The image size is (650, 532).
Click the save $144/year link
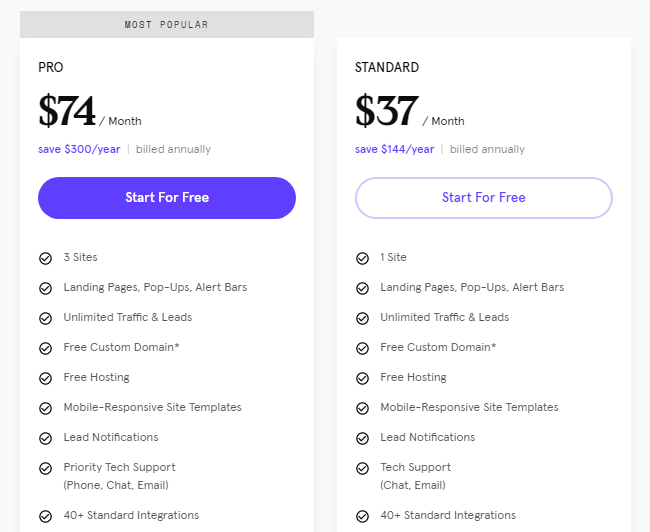pos(395,149)
